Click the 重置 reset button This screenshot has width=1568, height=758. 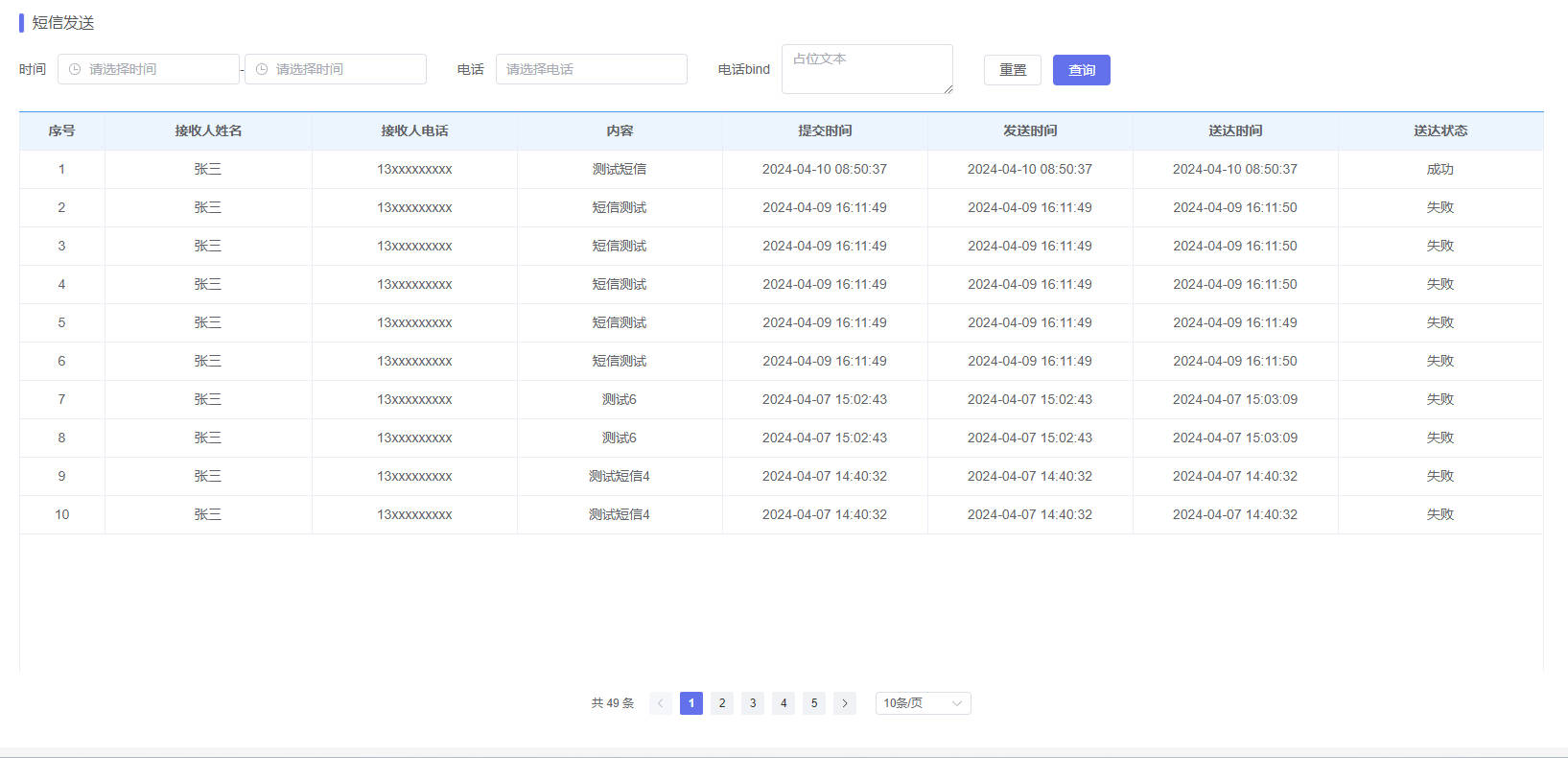tap(1013, 70)
